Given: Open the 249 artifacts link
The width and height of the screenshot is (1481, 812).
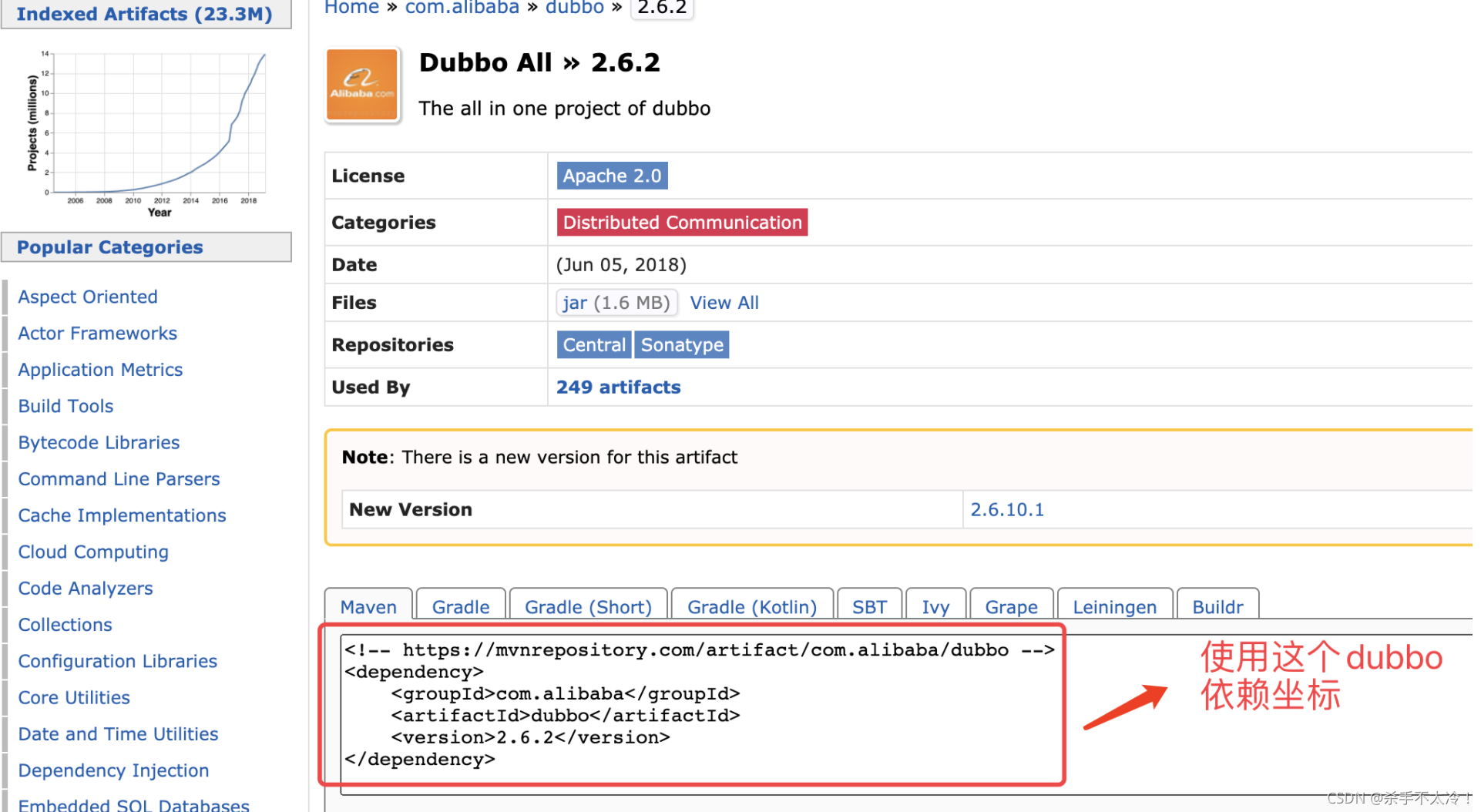Looking at the screenshot, I should click(x=619, y=387).
